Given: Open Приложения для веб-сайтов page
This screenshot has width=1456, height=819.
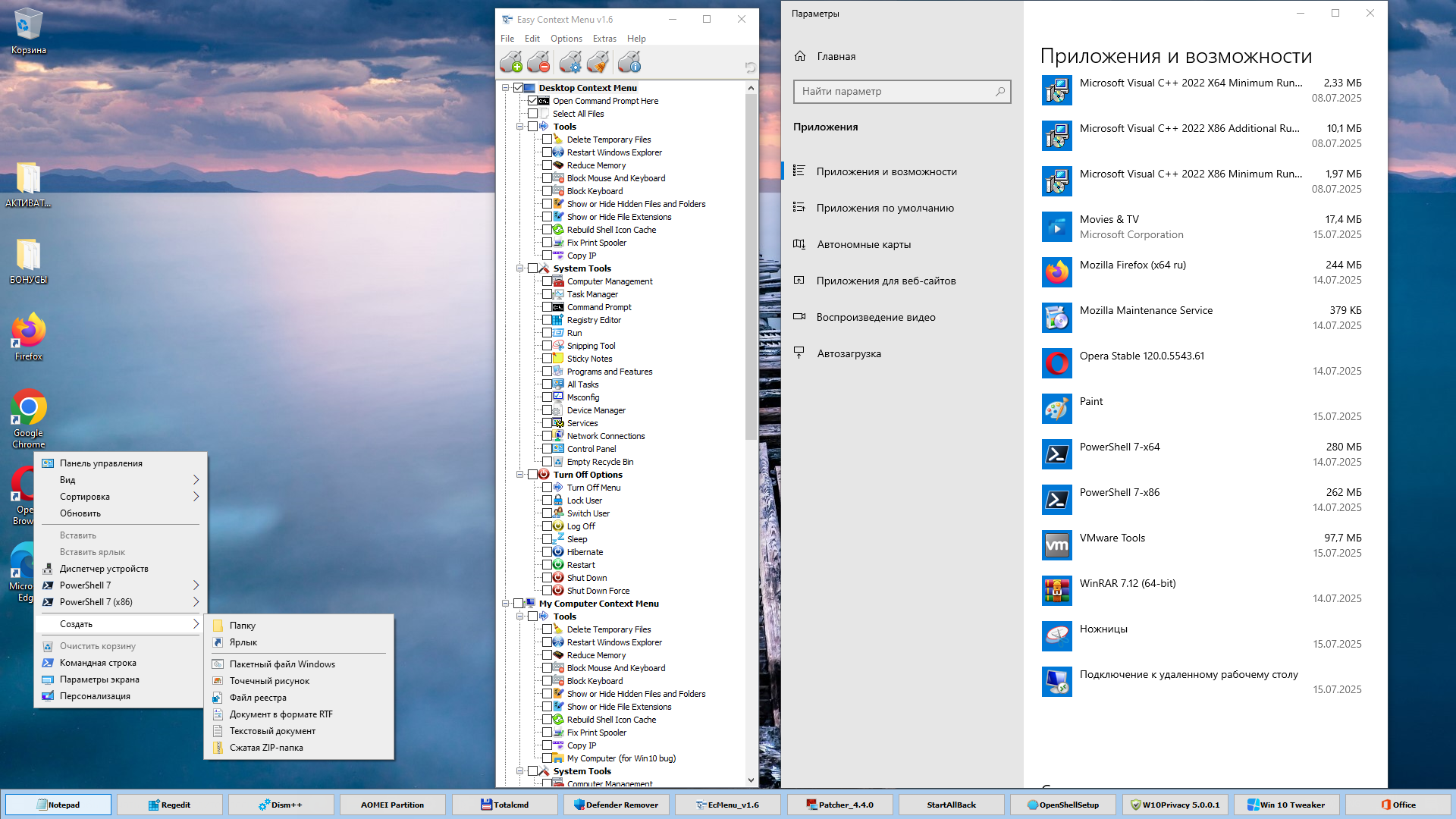Looking at the screenshot, I should click(902, 281).
